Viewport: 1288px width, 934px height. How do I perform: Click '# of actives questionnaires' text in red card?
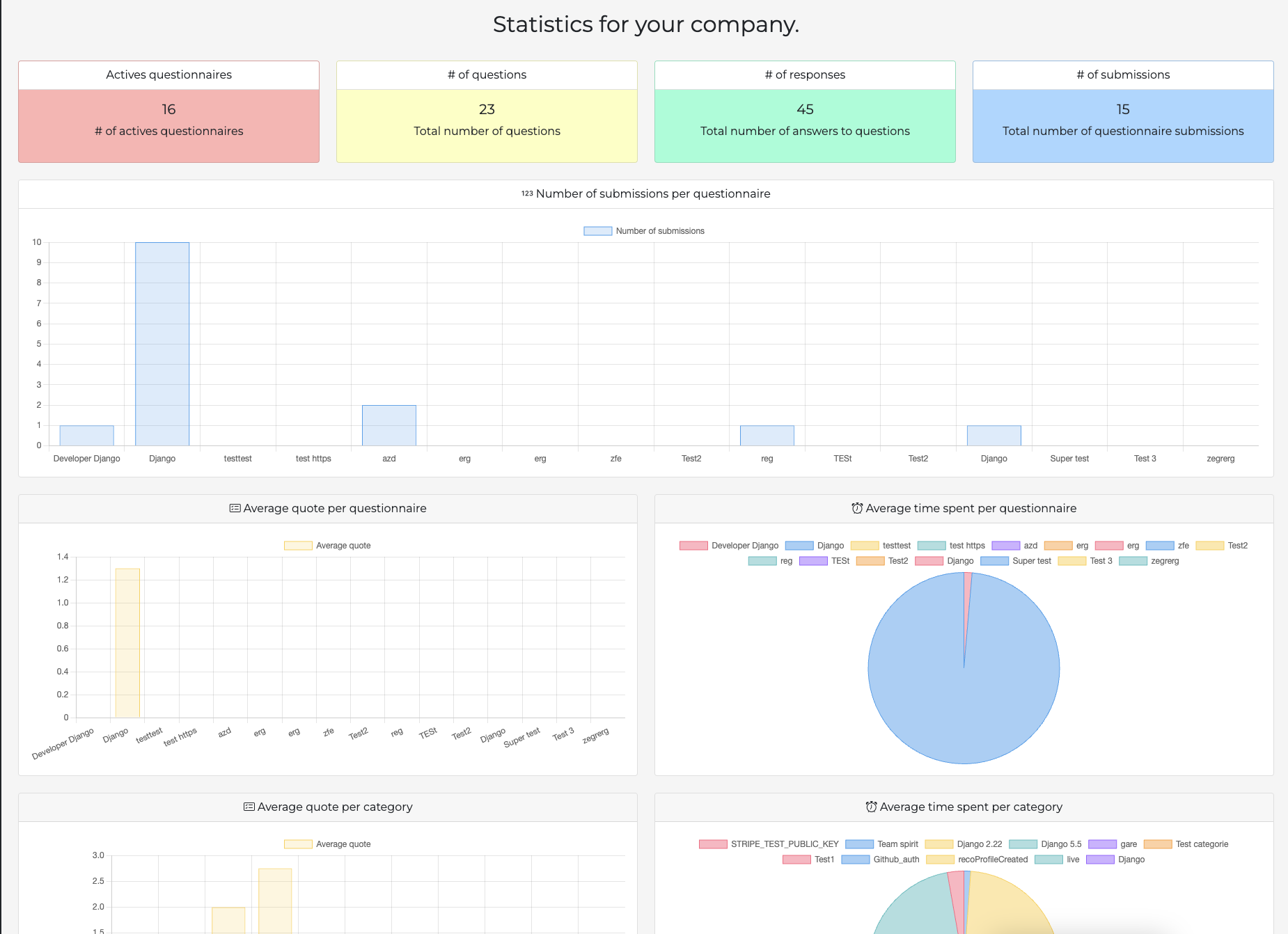[169, 132]
